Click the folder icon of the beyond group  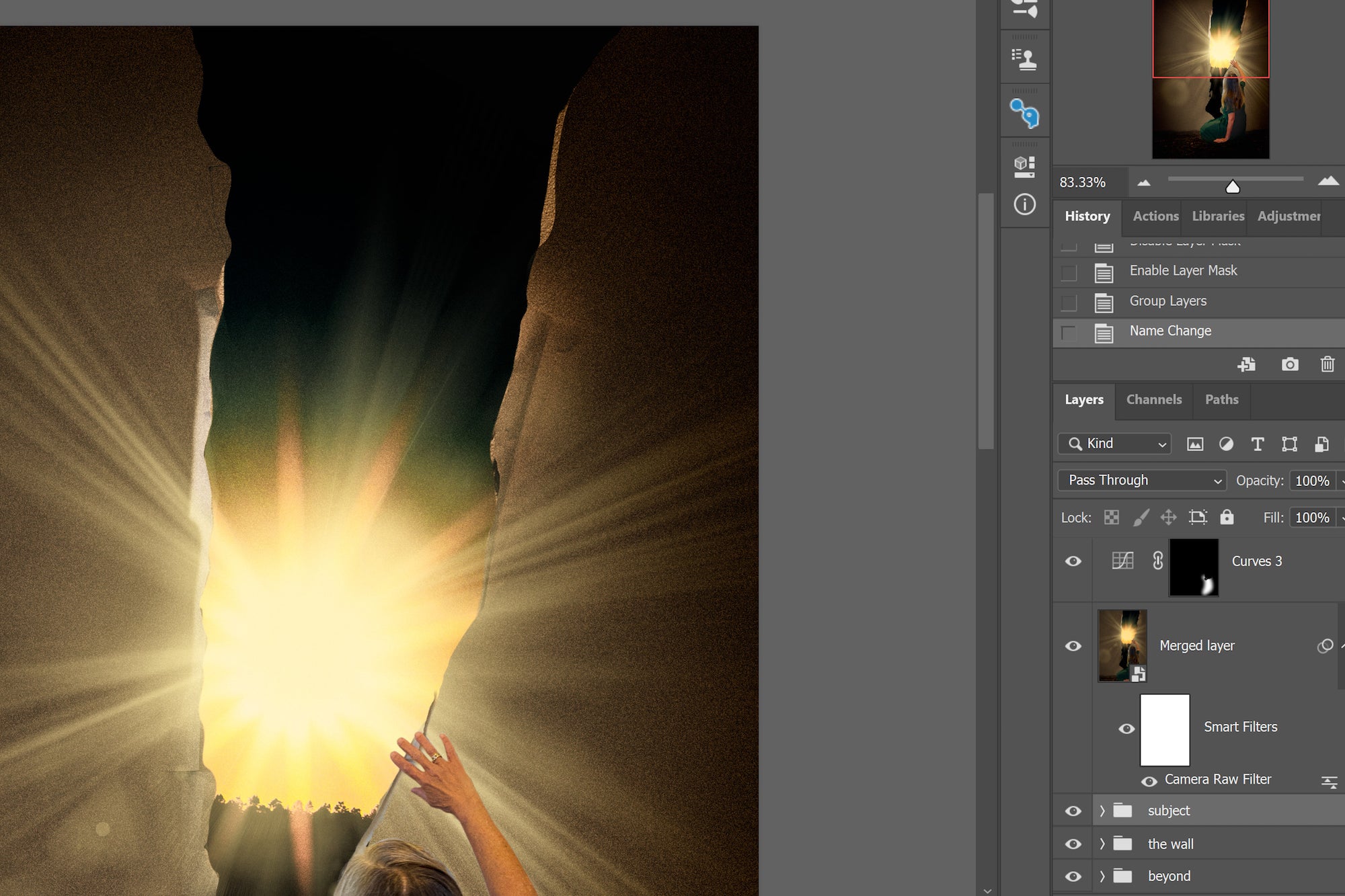[1122, 875]
